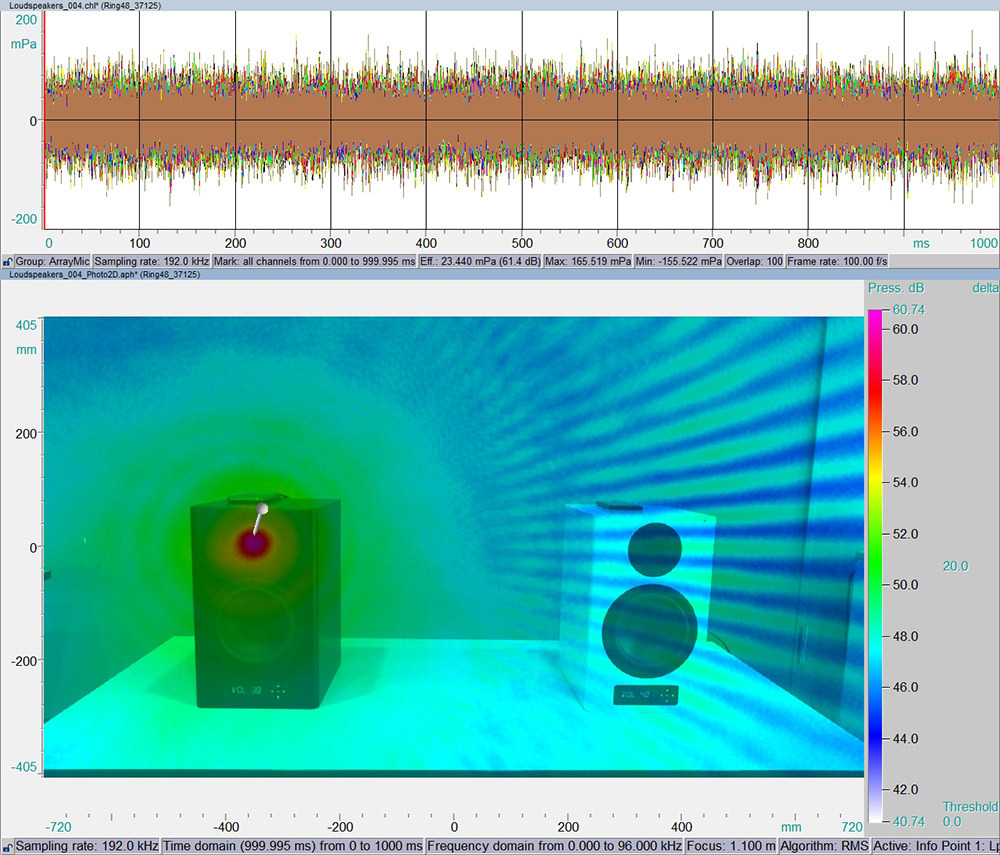
Task: Click the Focus: 1.100 m field
Action: pos(732,846)
